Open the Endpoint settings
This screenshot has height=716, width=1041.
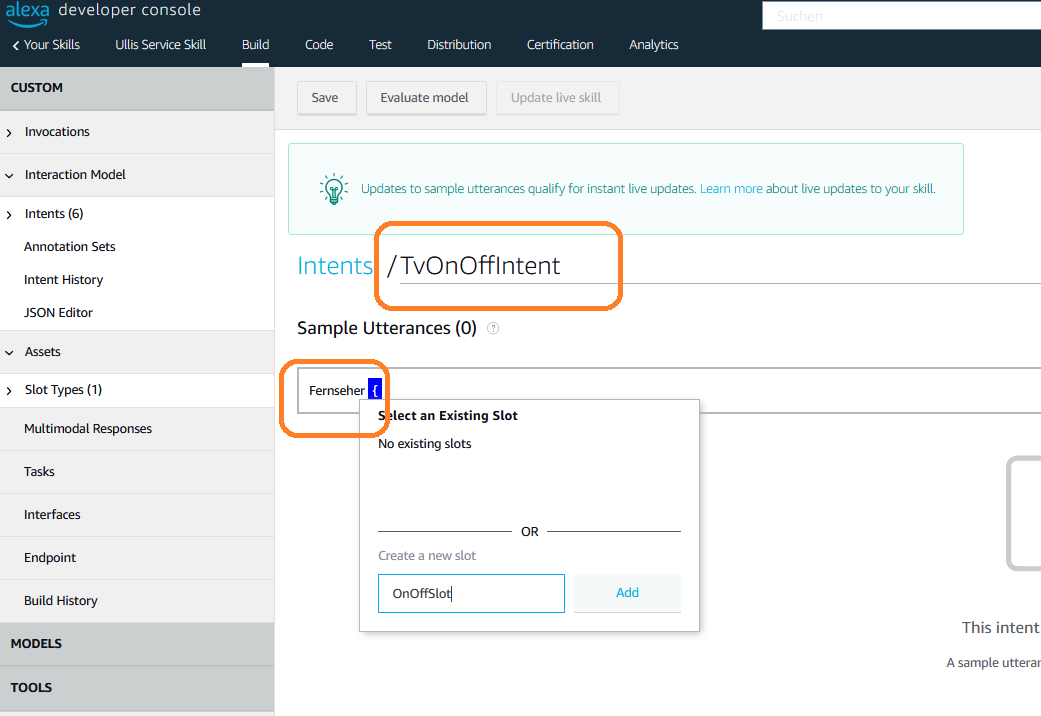50,557
